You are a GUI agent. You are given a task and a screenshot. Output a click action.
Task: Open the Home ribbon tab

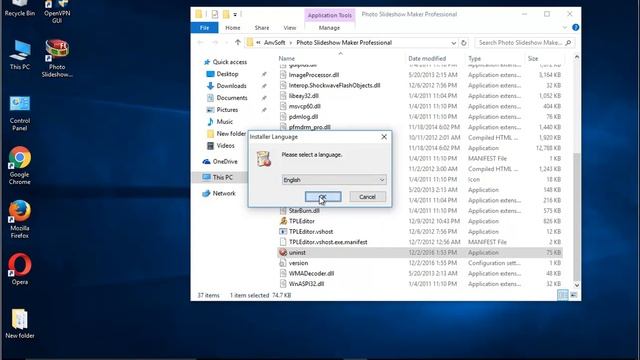point(233,28)
